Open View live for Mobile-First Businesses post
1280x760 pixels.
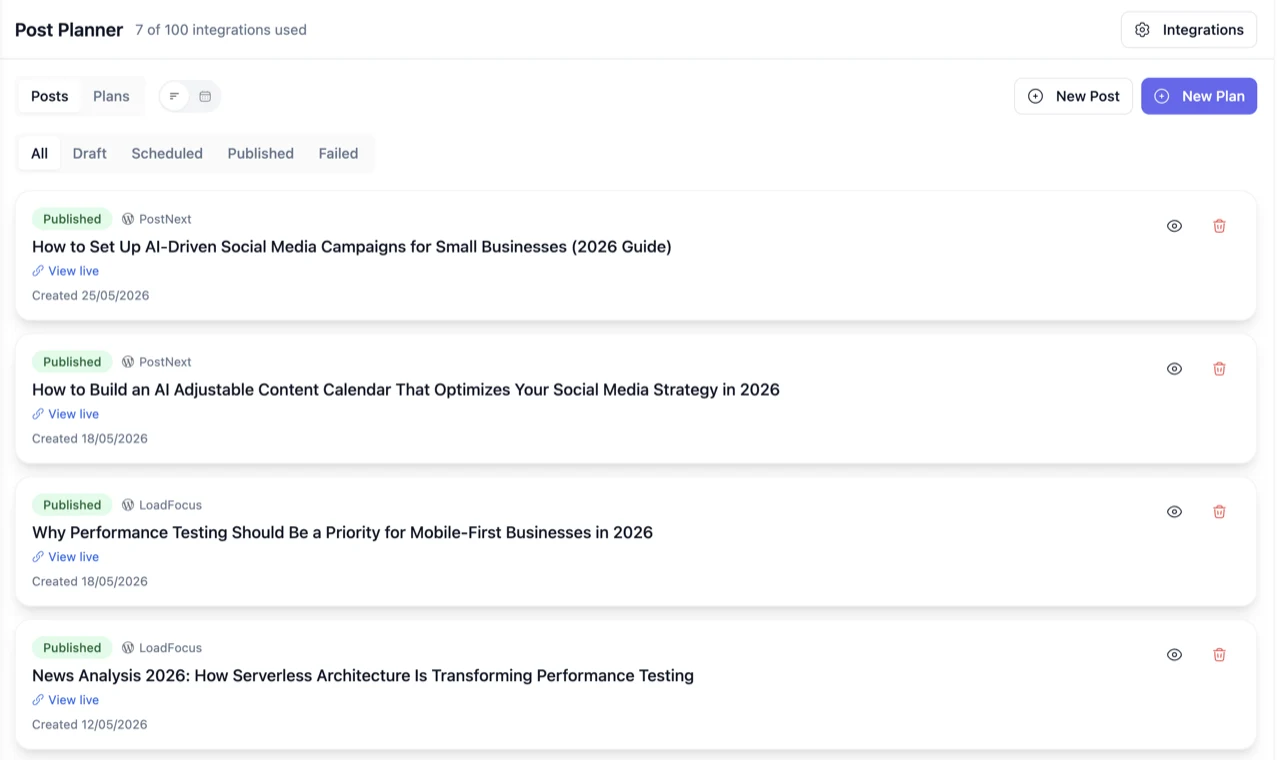[x=65, y=557]
